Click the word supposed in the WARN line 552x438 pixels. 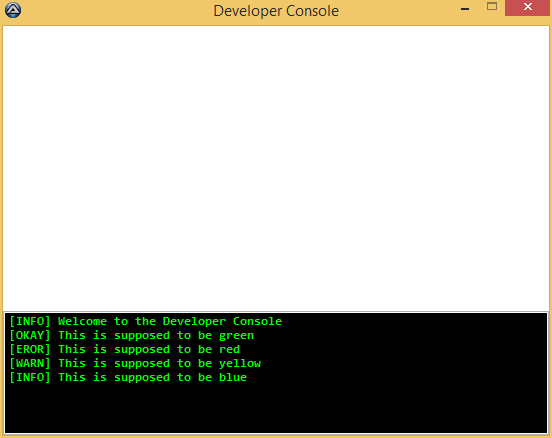[x=142, y=364]
